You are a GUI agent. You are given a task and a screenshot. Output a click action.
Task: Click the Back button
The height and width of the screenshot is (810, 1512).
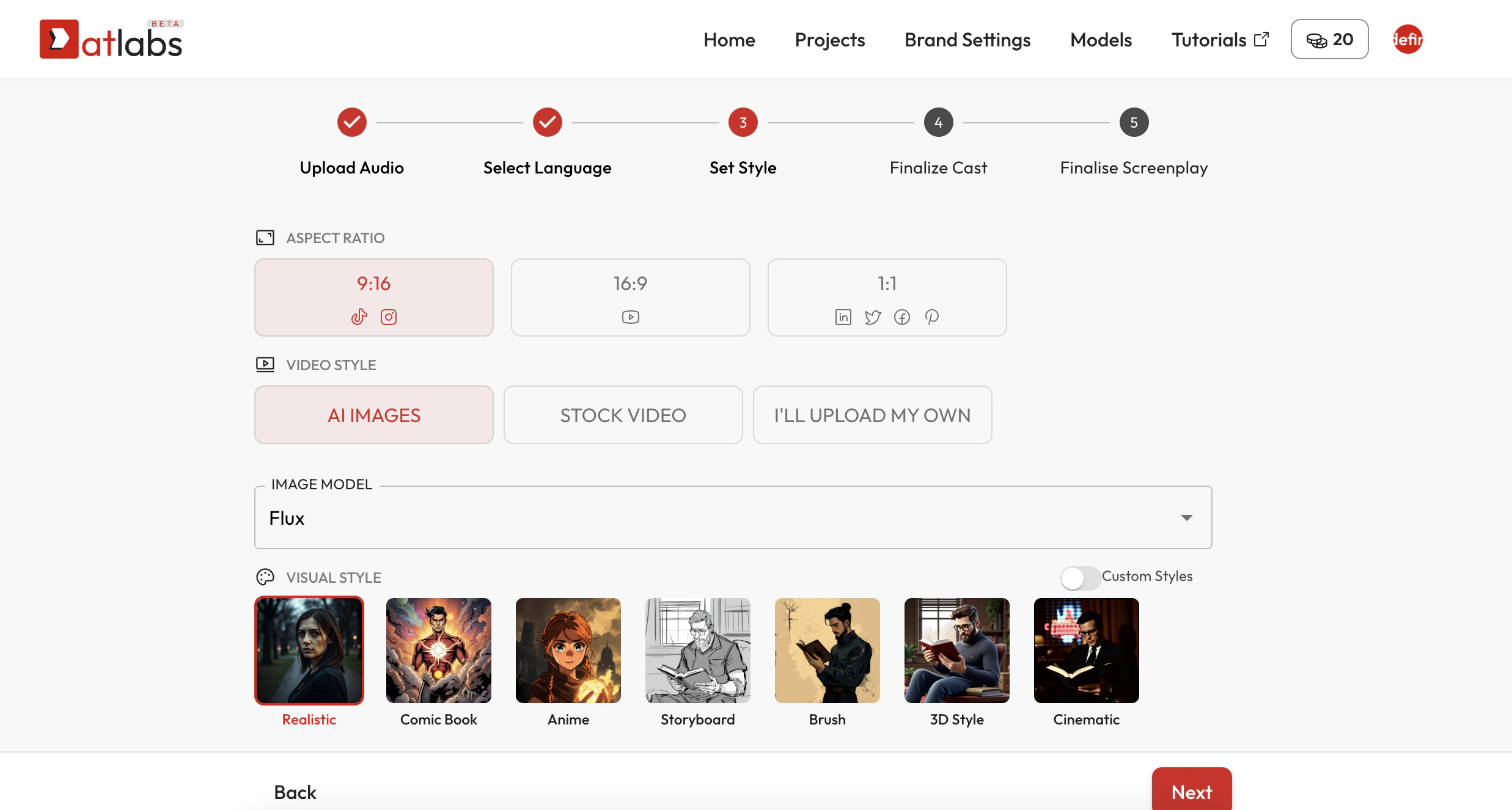tap(295, 792)
